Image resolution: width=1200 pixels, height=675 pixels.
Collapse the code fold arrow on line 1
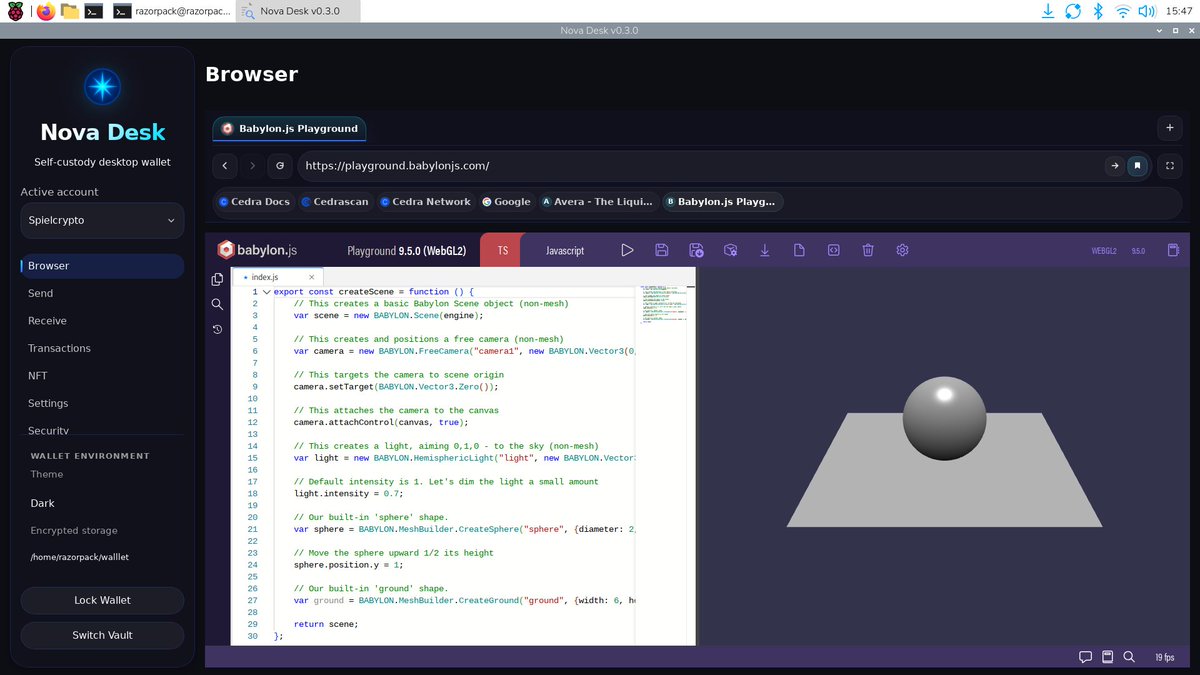[266, 292]
